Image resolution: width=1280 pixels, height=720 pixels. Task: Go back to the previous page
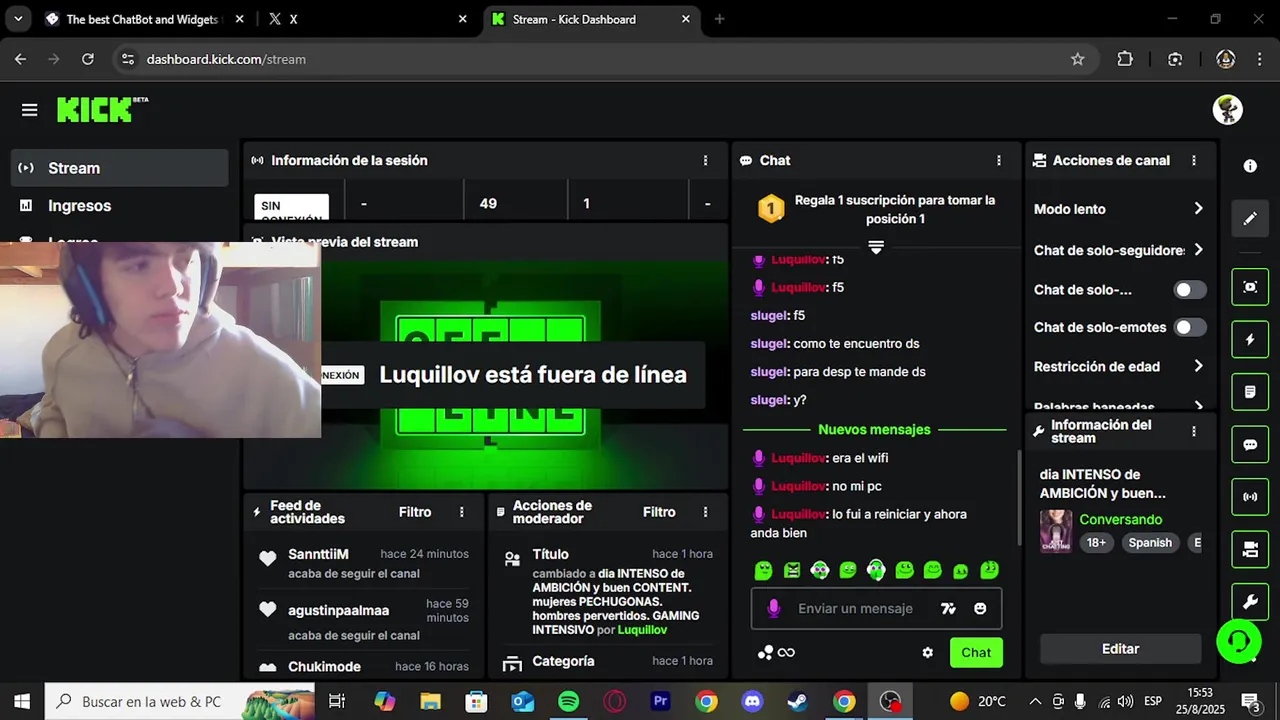pyautogui.click(x=20, y=59)
